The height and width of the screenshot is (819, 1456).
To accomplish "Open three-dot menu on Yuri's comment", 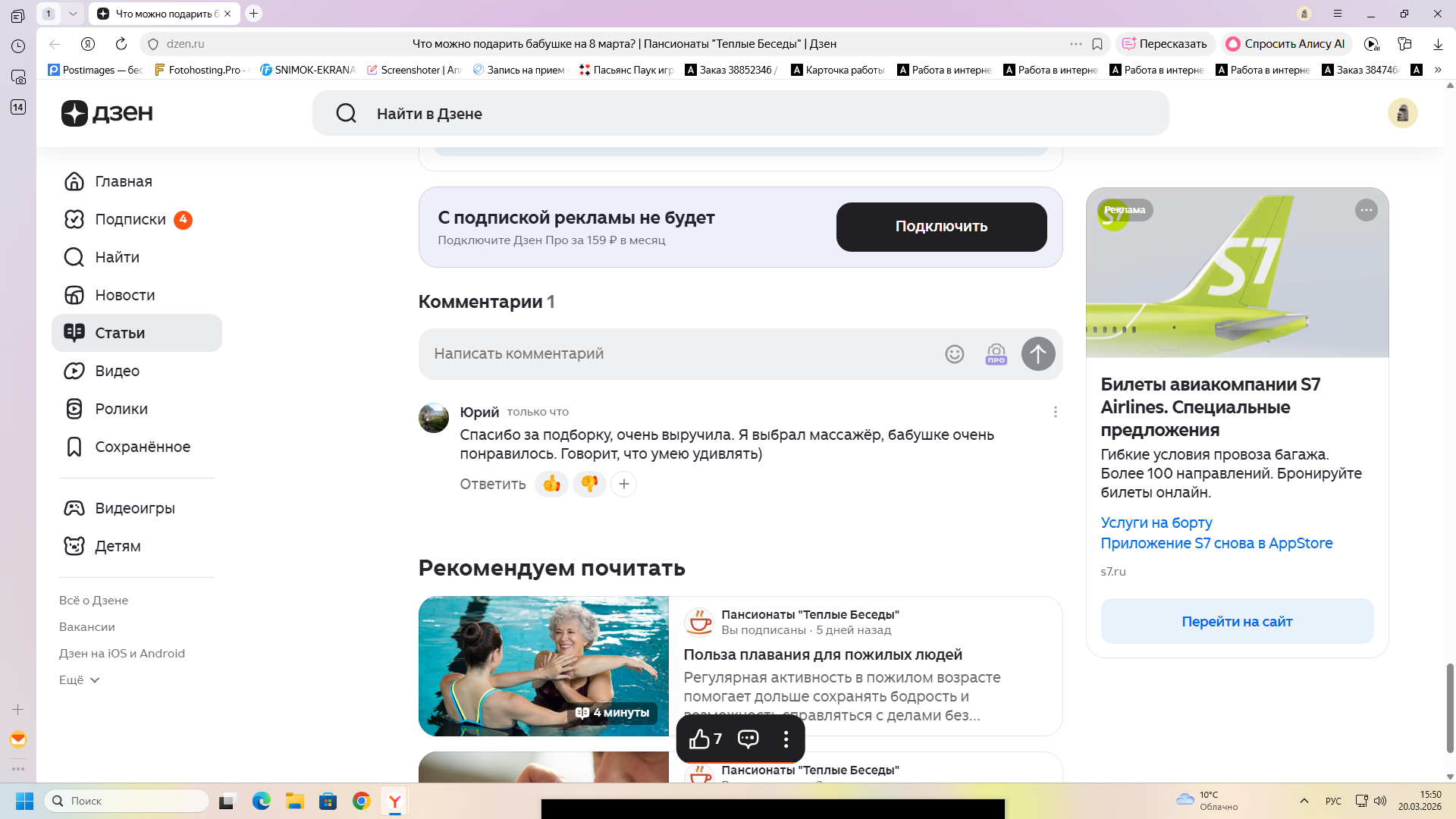I will coord(1055,412).
